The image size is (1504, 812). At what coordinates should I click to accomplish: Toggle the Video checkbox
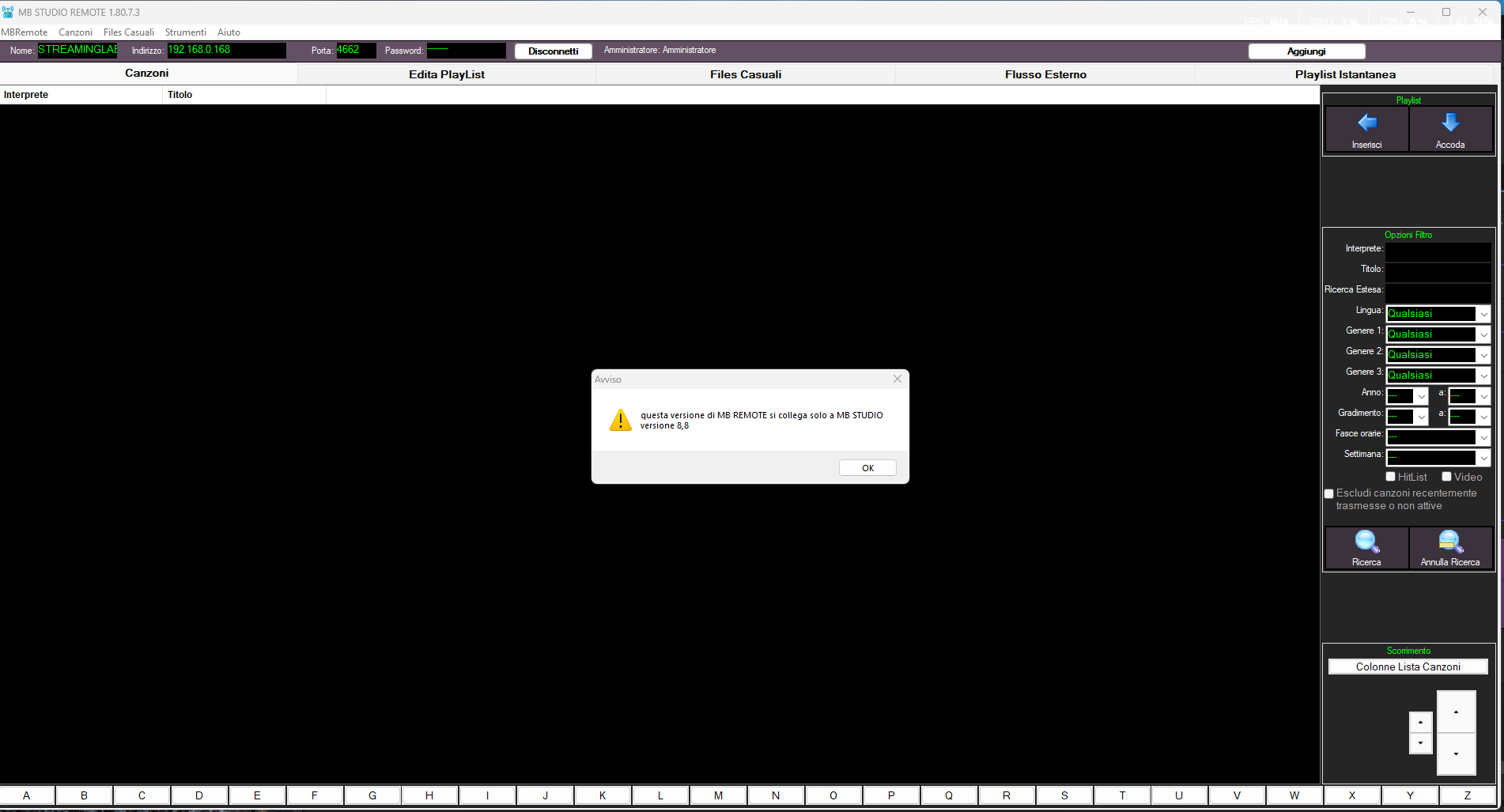coord(1446,477)
